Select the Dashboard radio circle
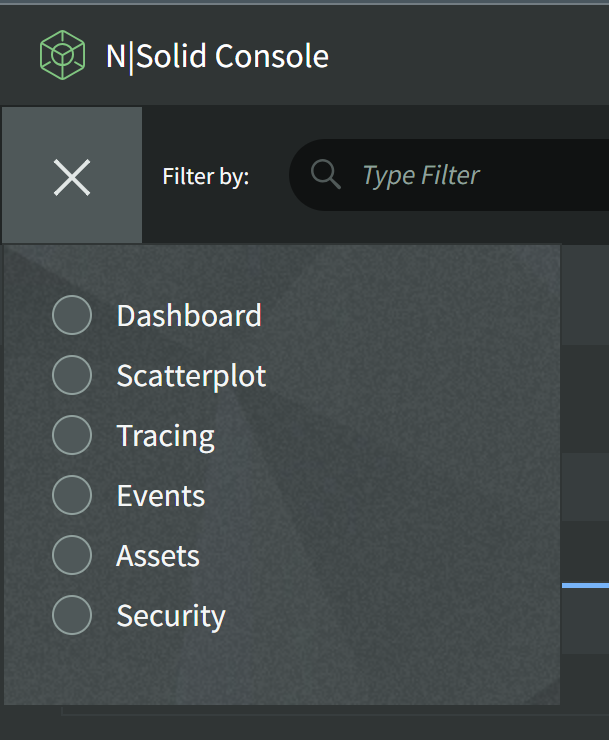 click(x=72, y=315)
